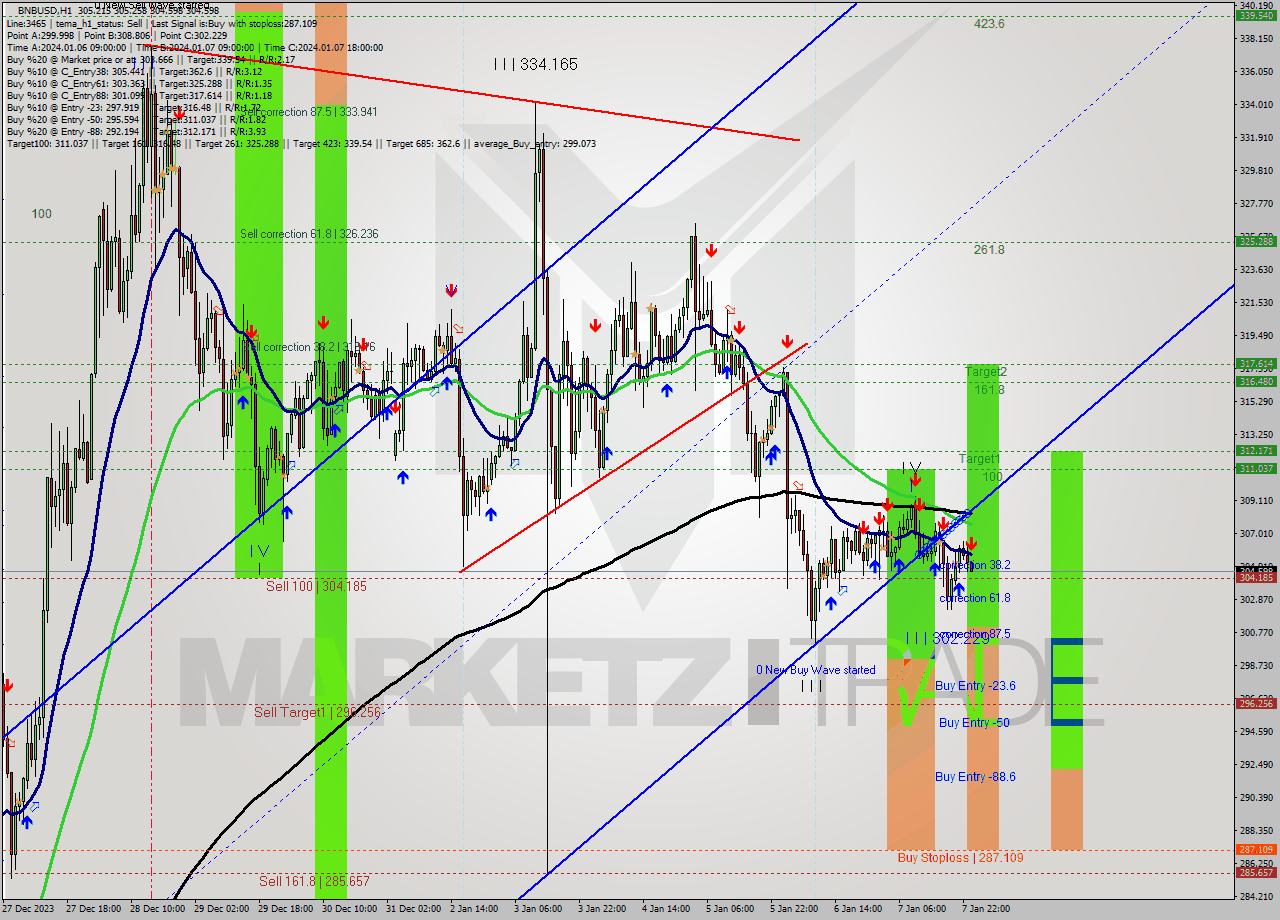Click the green 316.480 price tag
Screen dimensions: 1280x920
pyautogui.click(x=1256, y=381)
